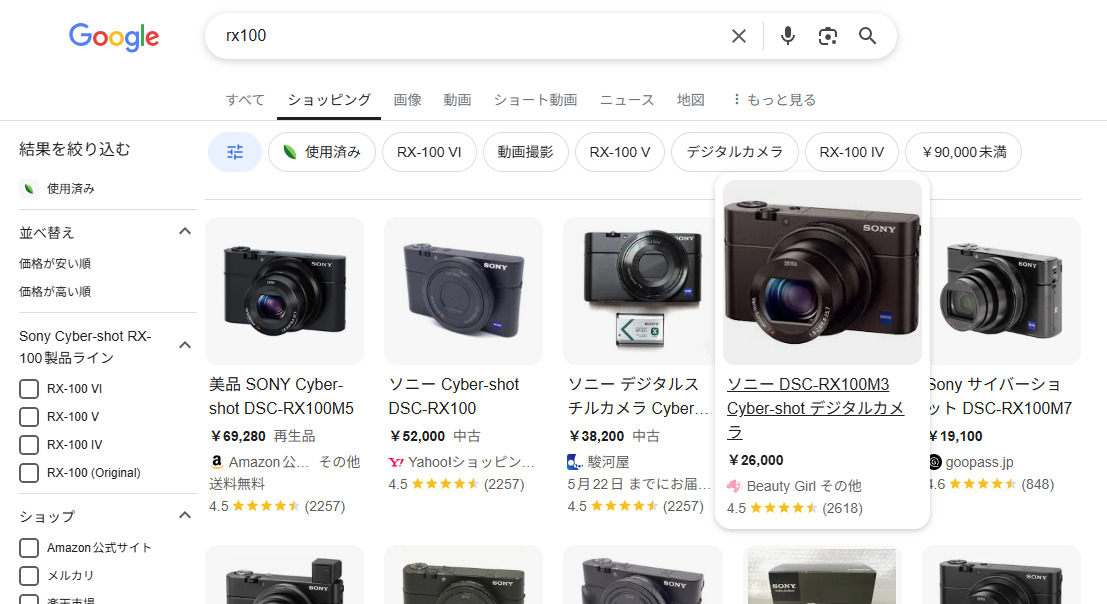Check the Amazon公式サイト shop checkbox
Viewport: 1107px width, 604px height.
[29, 548]
